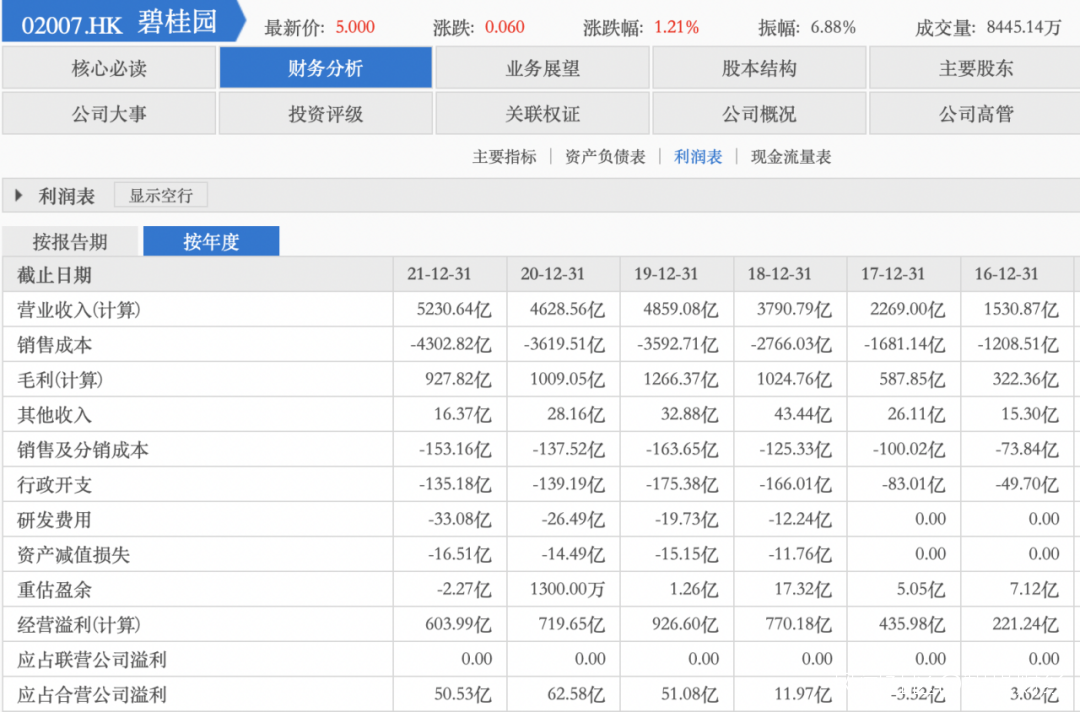Viewport: 1080px width, 712px height.
Task: Open 公司大事 section
Action: pos(109,114)
